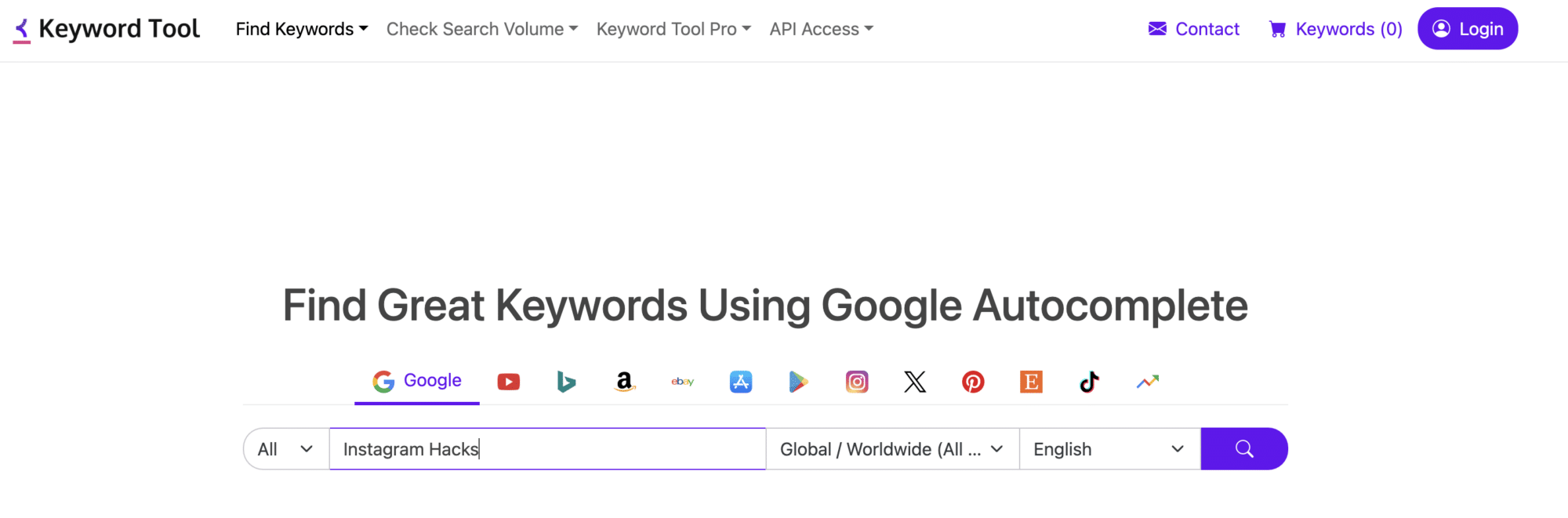
Task: Select the Amazon keyword tab
Action: [x=624, y=382]
